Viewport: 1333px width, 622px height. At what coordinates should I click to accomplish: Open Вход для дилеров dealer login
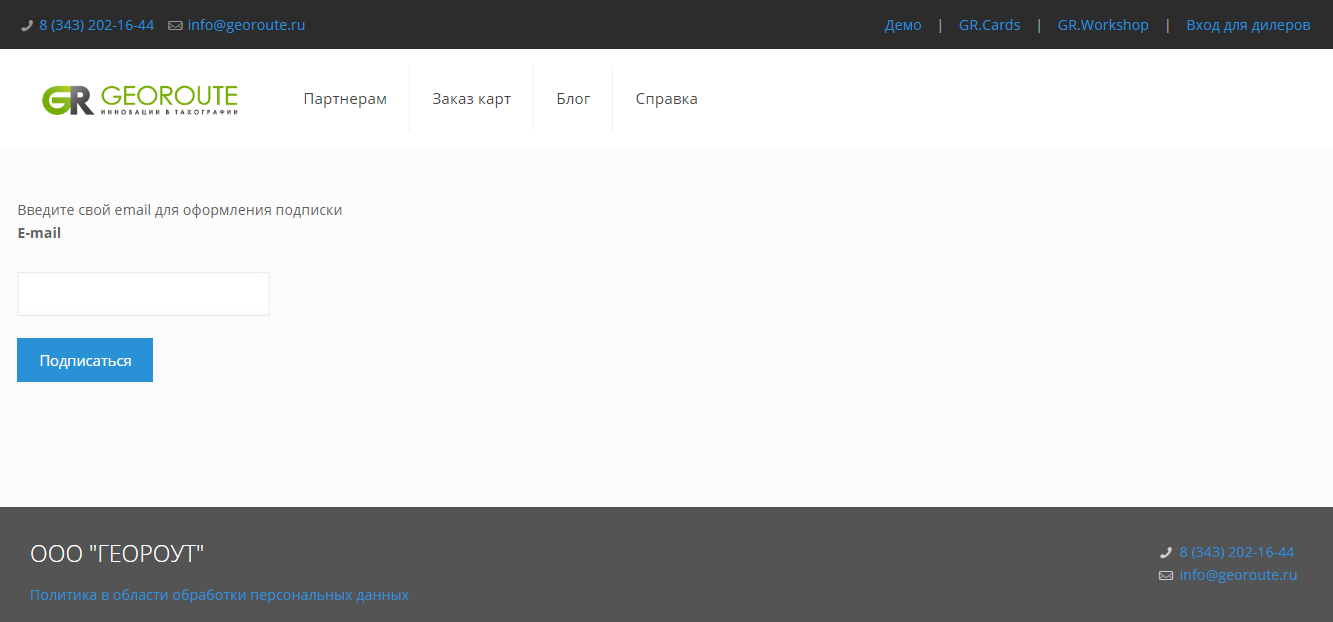[1248, 25]
